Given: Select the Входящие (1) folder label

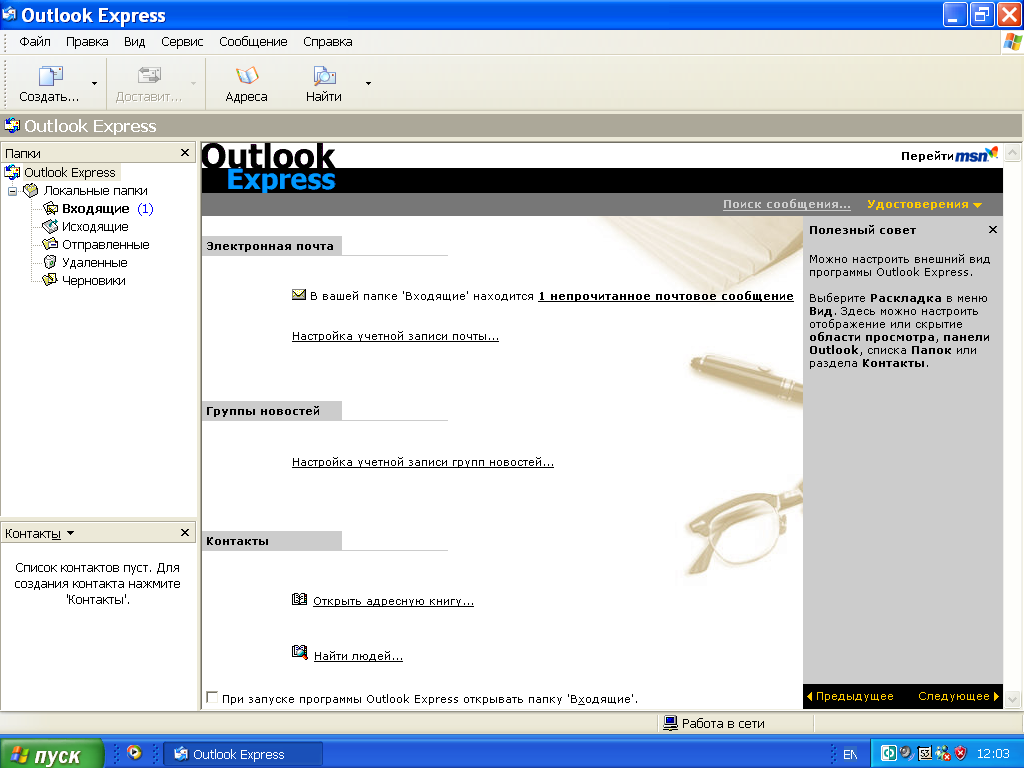Looking at the screenshot, I should click(108, 208).
